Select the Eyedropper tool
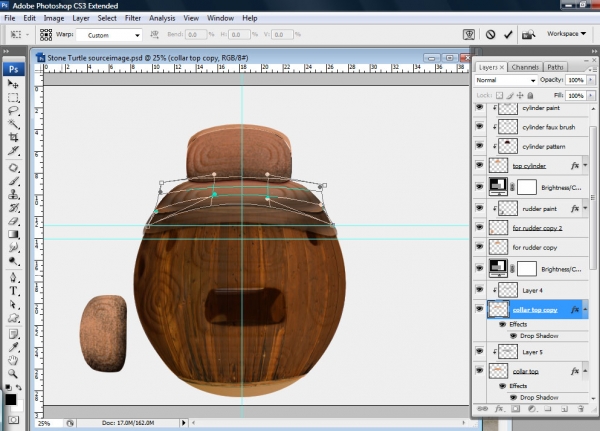 point(13,347)
